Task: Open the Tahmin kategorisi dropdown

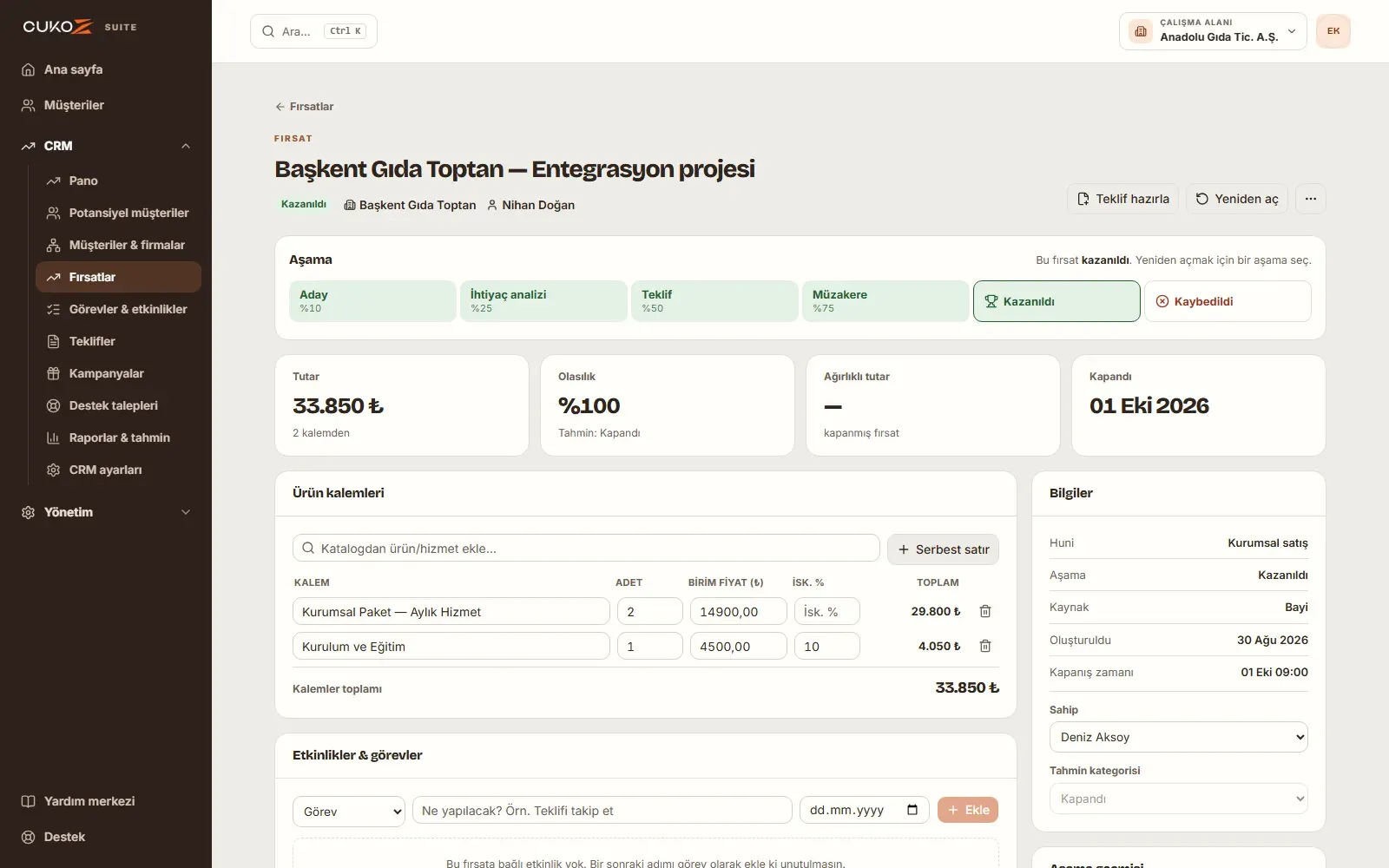Action: (1178, 799)
